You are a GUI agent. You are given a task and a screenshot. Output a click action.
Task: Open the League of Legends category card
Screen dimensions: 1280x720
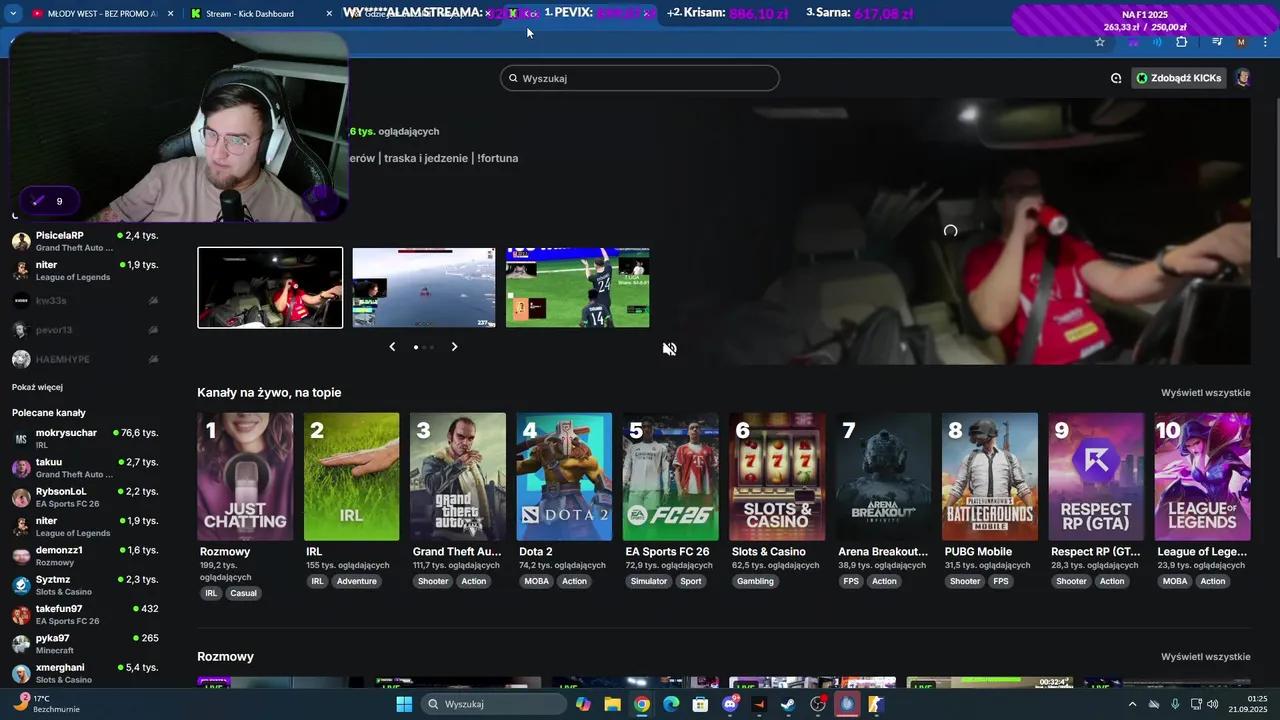click(x=1202, y=477)
